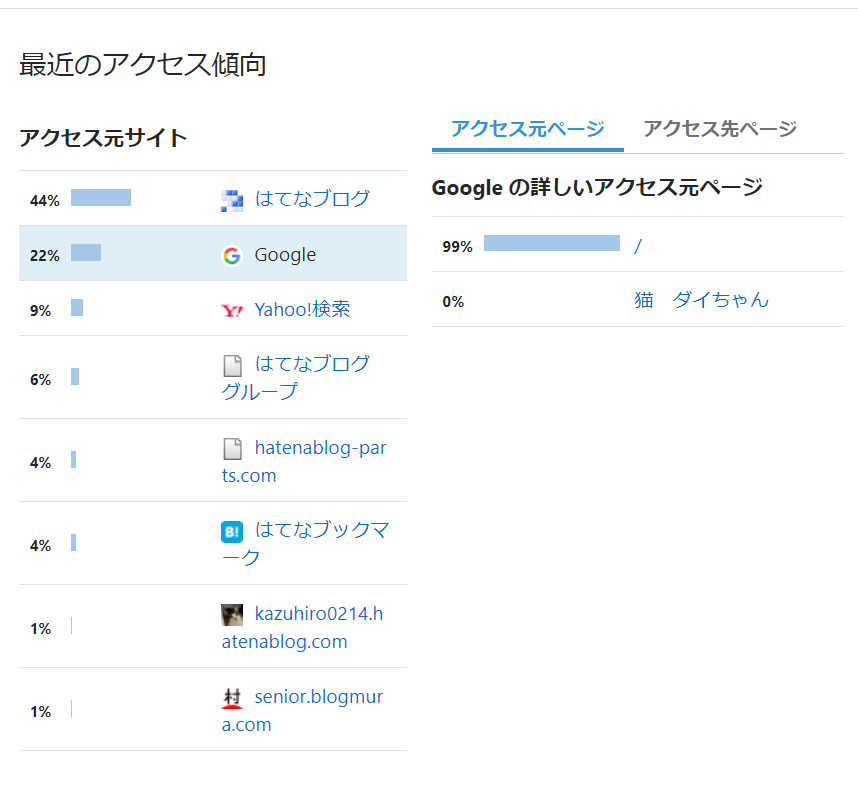Select the Google referrer row
This screenshot has width=858, height=788.
click(213, 253)
